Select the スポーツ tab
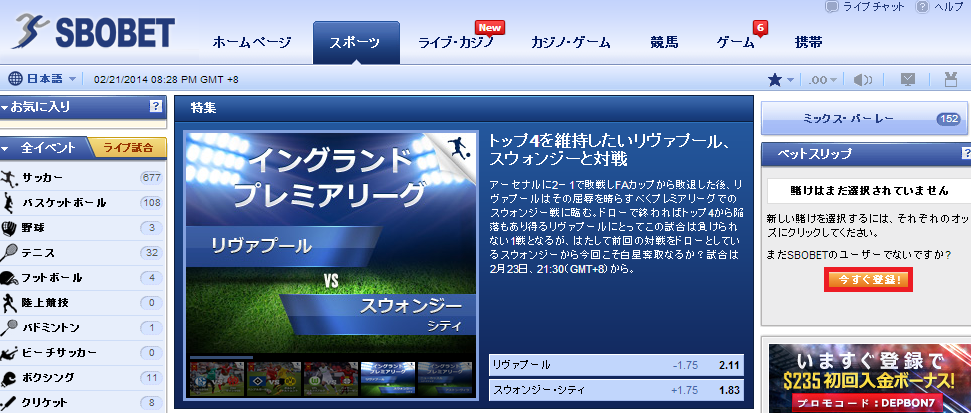 coord(356,43)
